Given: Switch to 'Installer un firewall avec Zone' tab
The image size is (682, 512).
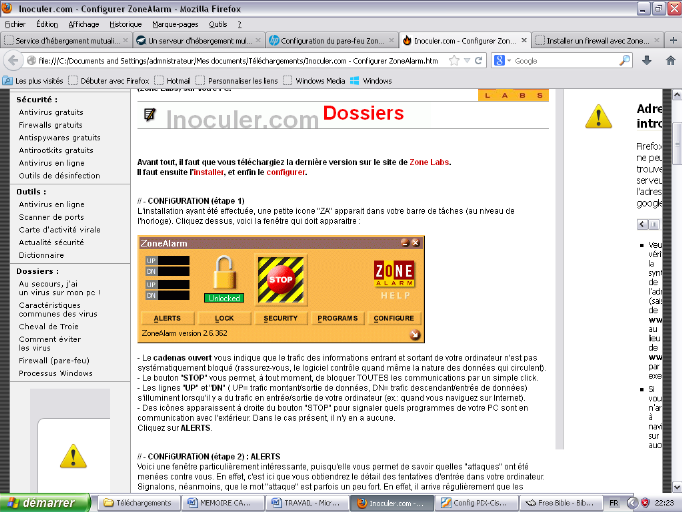Looking at the screenshot, I should 598,40.
